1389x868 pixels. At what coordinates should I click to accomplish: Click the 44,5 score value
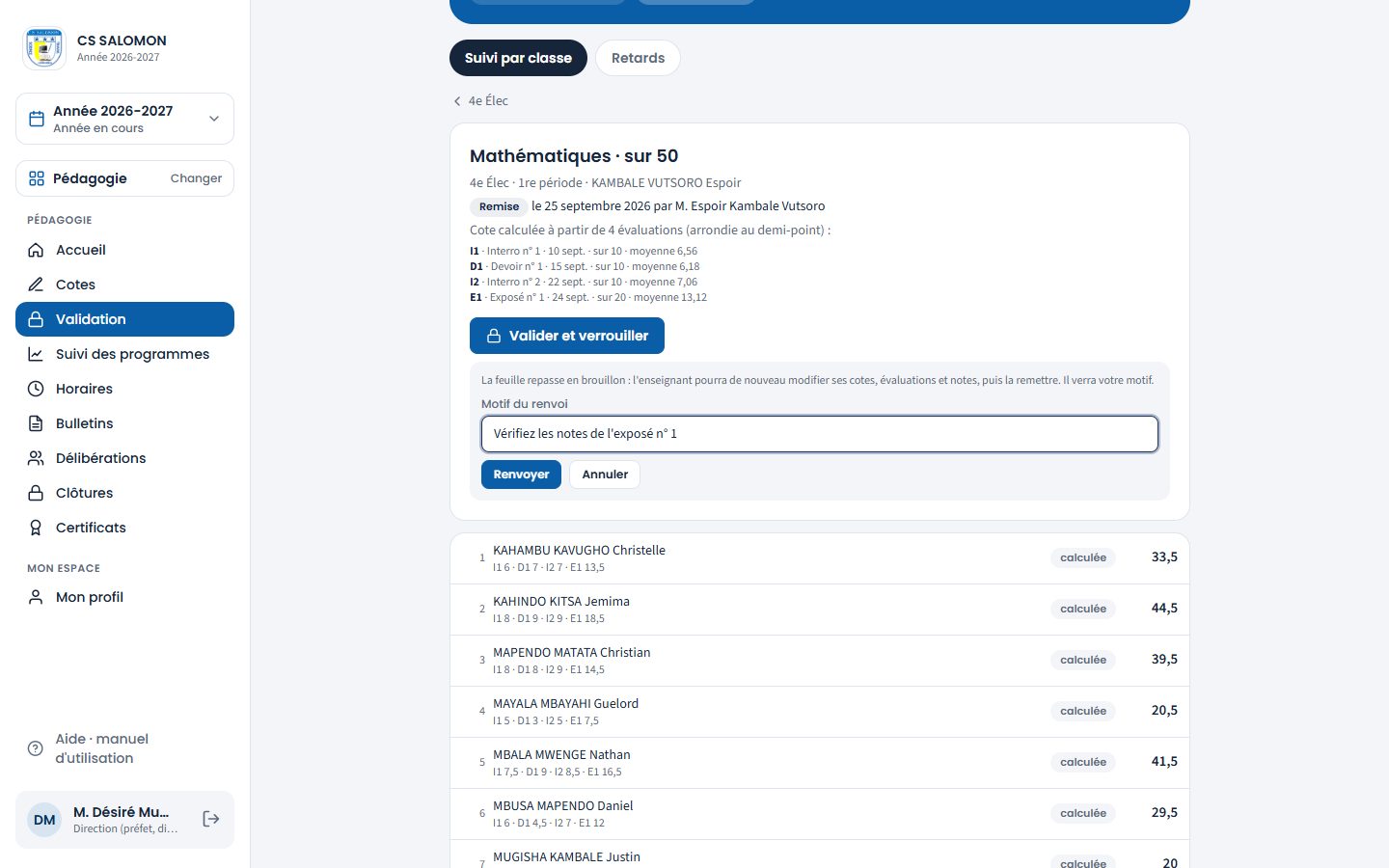click(x=1164, y=609)
